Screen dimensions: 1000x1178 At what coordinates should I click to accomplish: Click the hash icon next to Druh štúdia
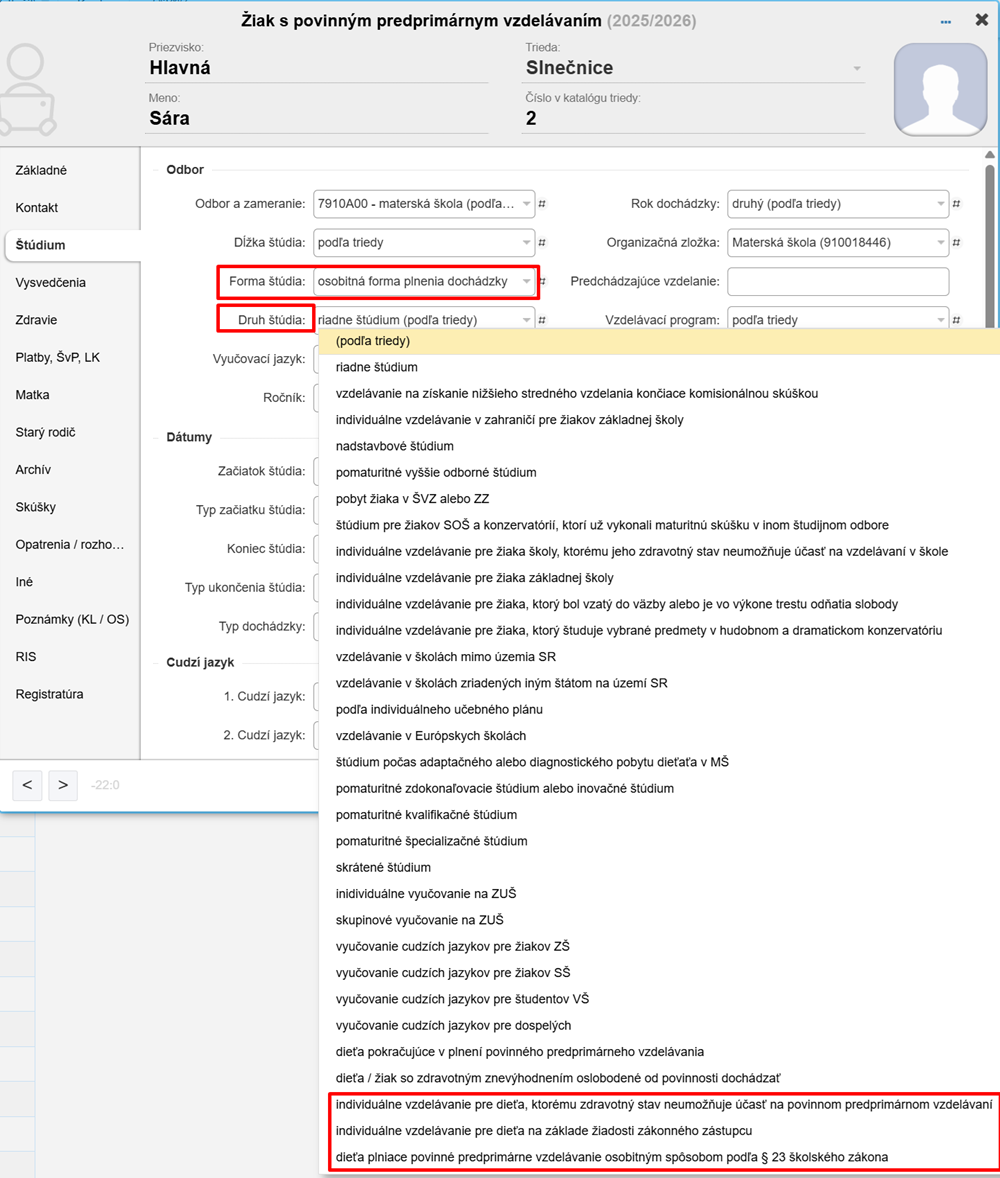(542, 320)
